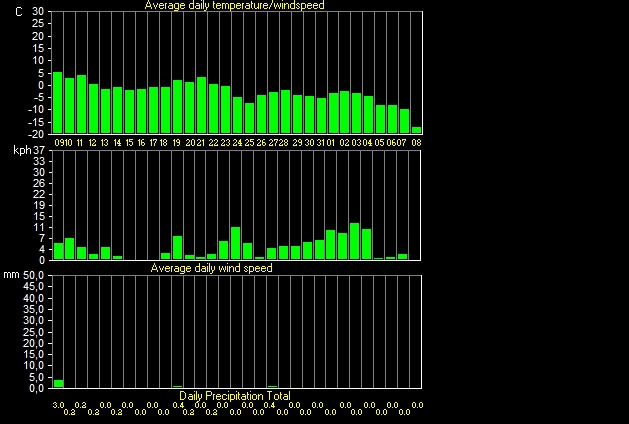This screenshot has height=424, width=629.
Task: Click the first wind speed bar on left
Action: (57, 250)
